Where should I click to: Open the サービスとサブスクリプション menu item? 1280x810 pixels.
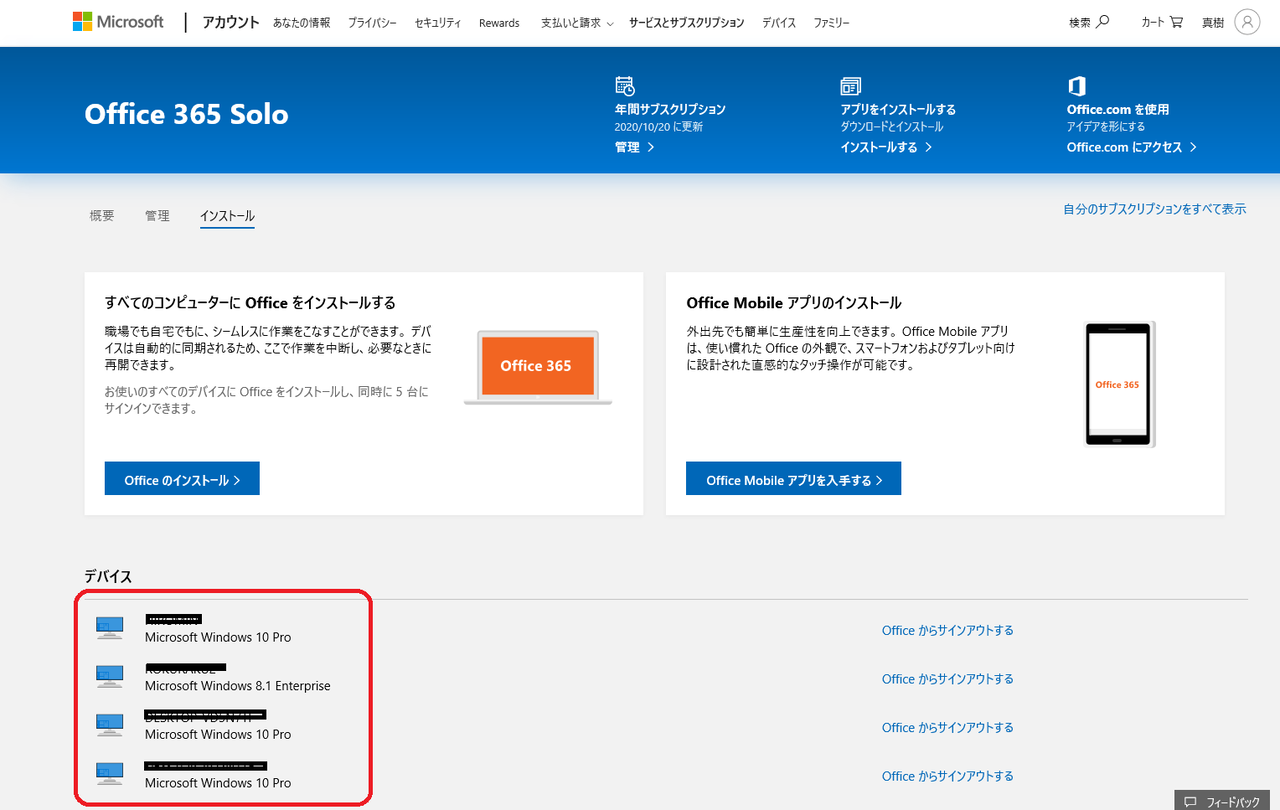click(x=686, y=23)
